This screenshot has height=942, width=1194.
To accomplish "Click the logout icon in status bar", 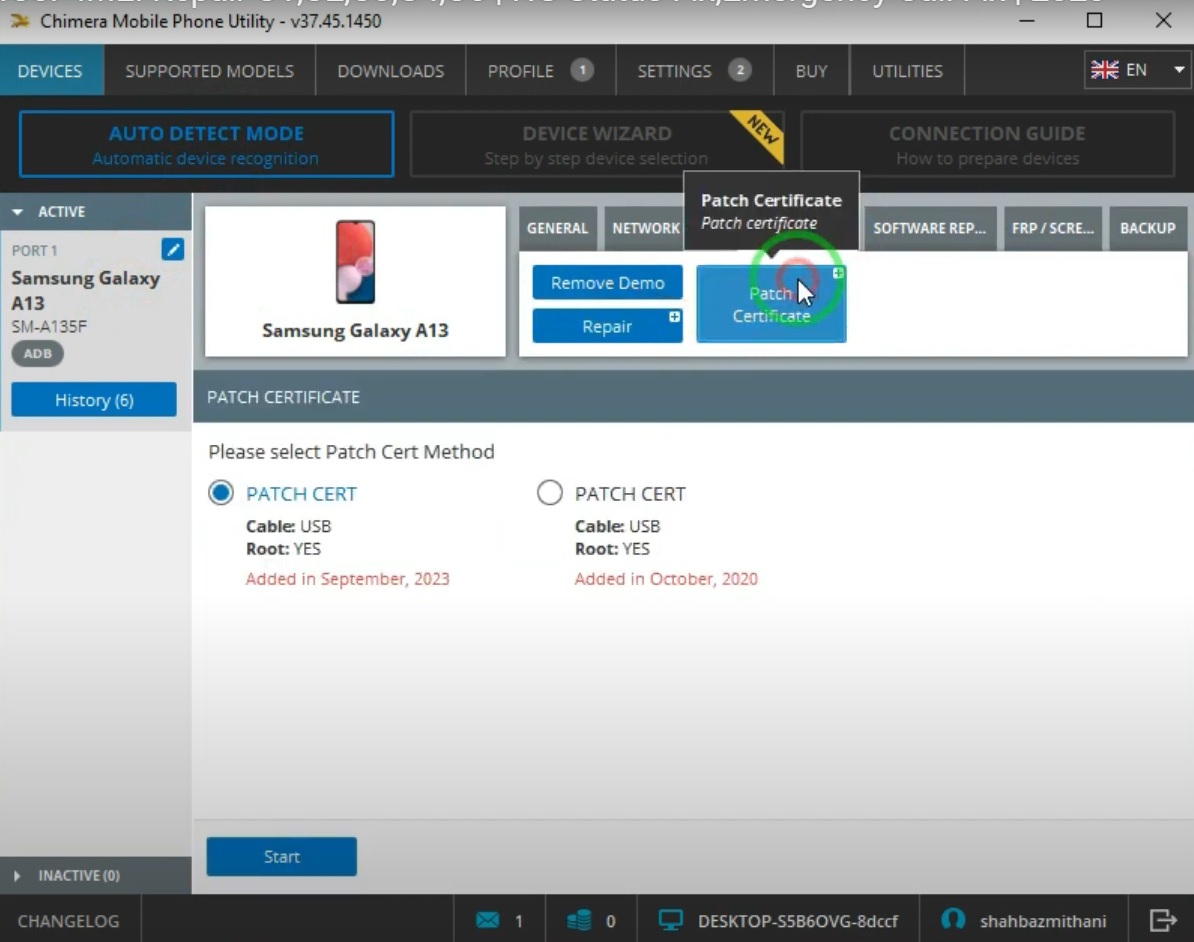I will click(1162, 920).
